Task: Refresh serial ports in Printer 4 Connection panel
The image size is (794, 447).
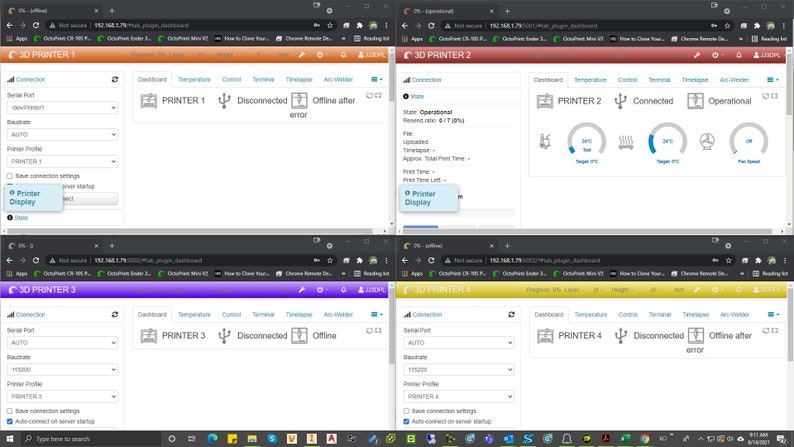Action: pyautogui.click(x=511, y=314)
